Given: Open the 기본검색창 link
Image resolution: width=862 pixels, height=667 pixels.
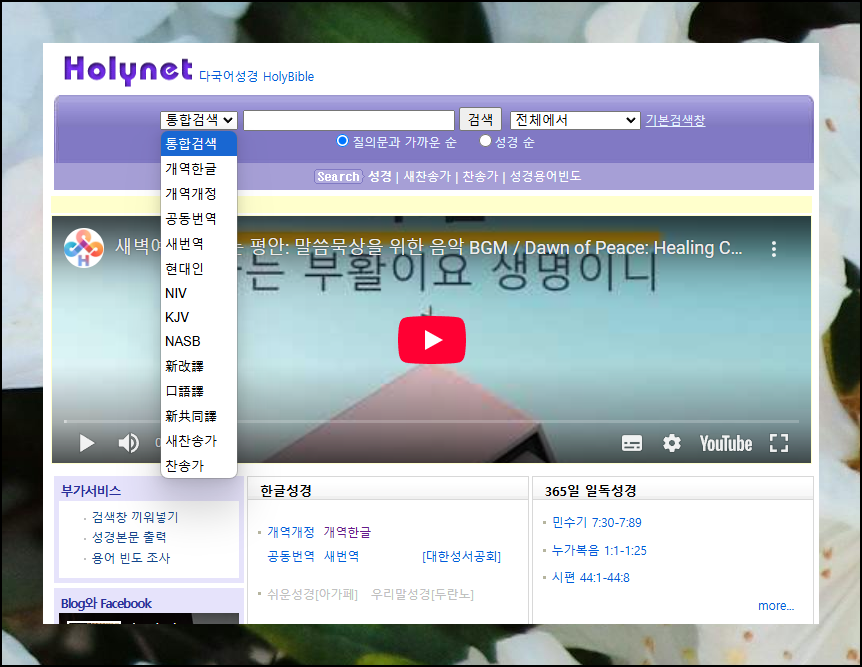Looking at the screenshot, I should coord(675,120).
